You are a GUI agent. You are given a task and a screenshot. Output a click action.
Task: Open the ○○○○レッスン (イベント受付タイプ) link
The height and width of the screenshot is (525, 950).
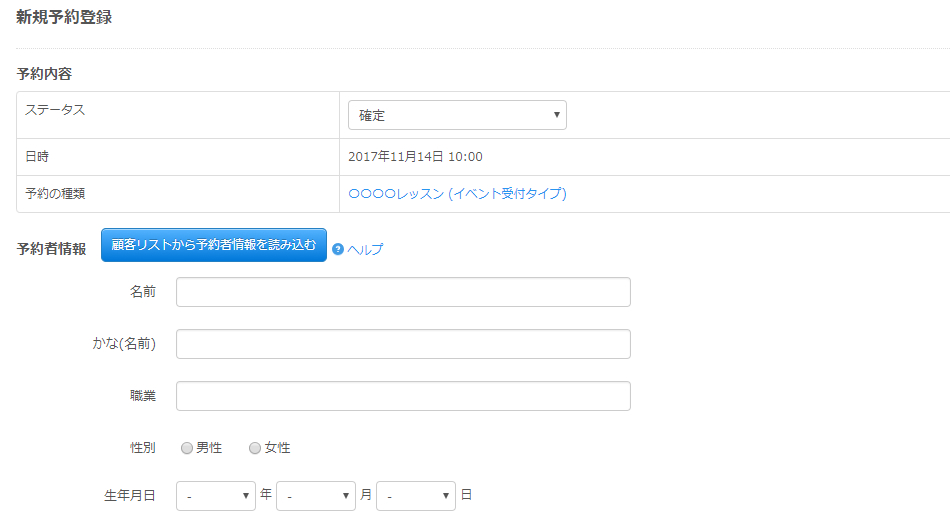(457, 194)
